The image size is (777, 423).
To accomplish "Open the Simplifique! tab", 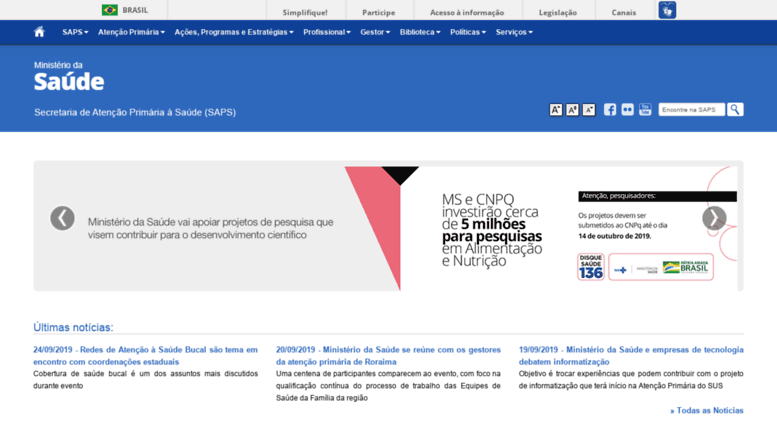I will pos(305,12).
